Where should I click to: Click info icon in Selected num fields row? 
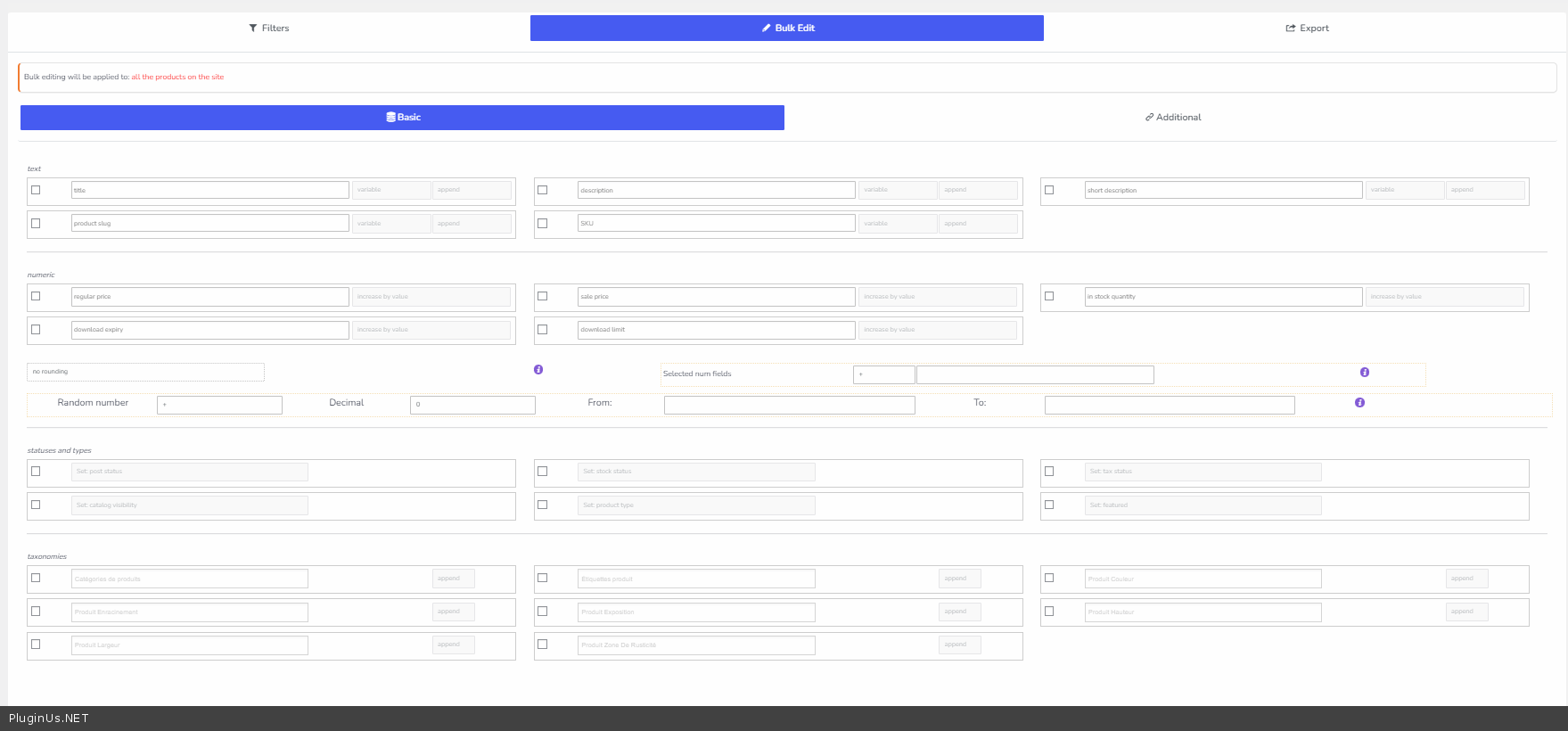1365,373
